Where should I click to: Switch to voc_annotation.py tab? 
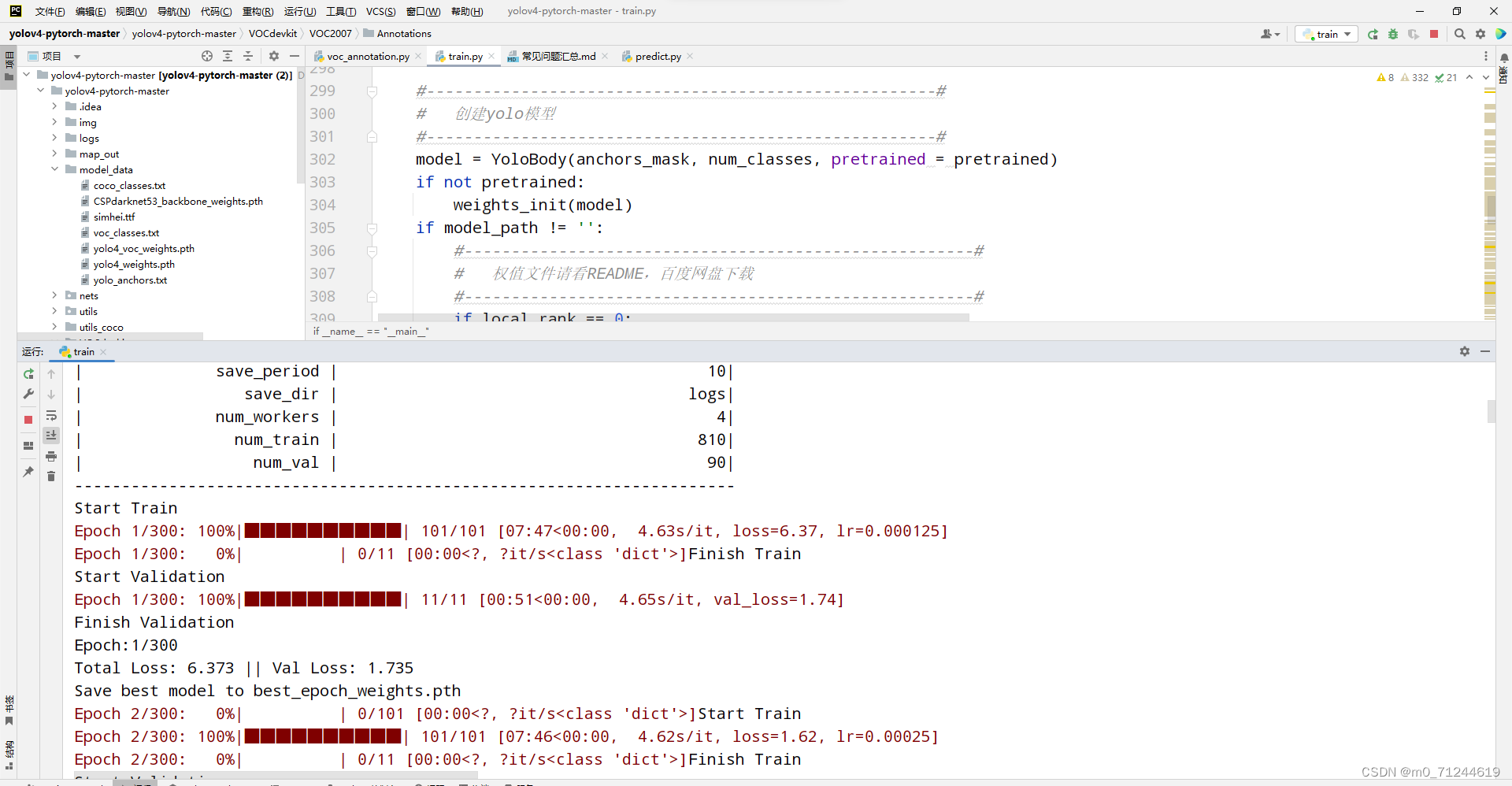click(x=368, y=56)
